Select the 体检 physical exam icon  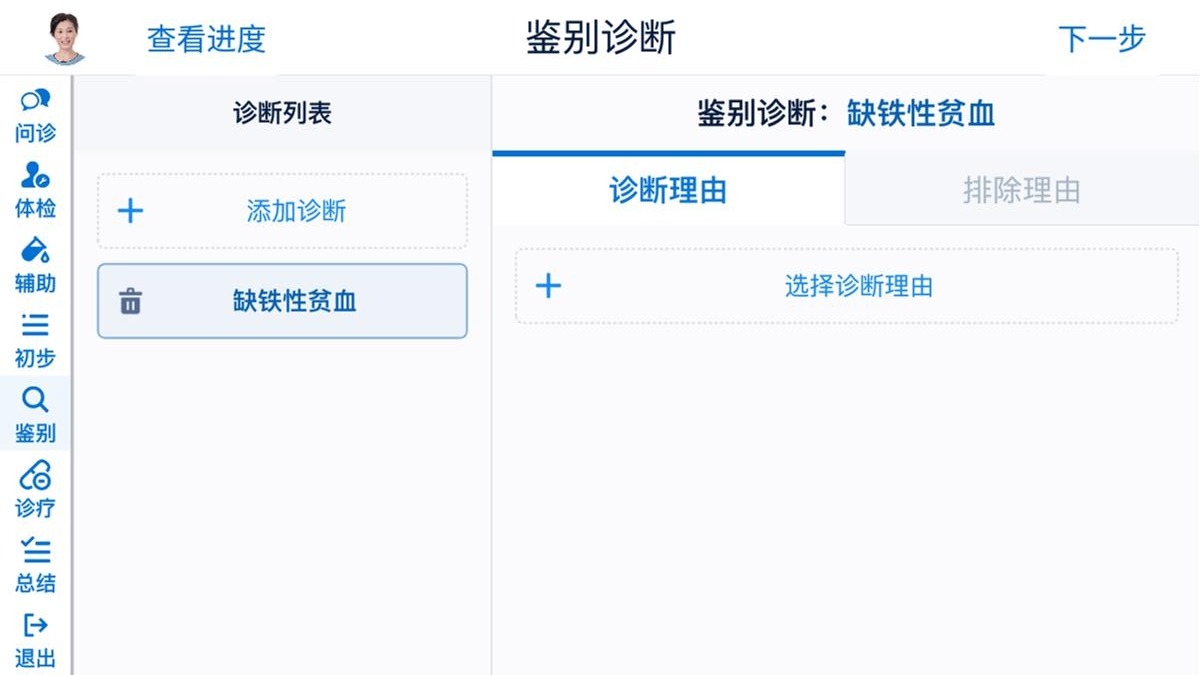point(36,187)
